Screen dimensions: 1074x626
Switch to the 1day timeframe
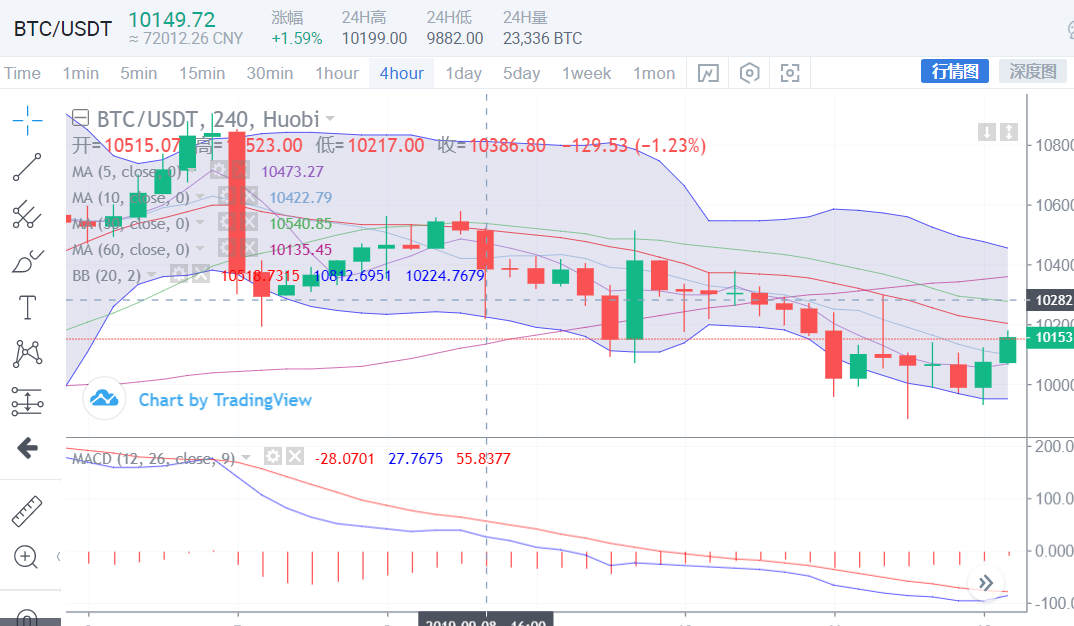click(463, 73)
